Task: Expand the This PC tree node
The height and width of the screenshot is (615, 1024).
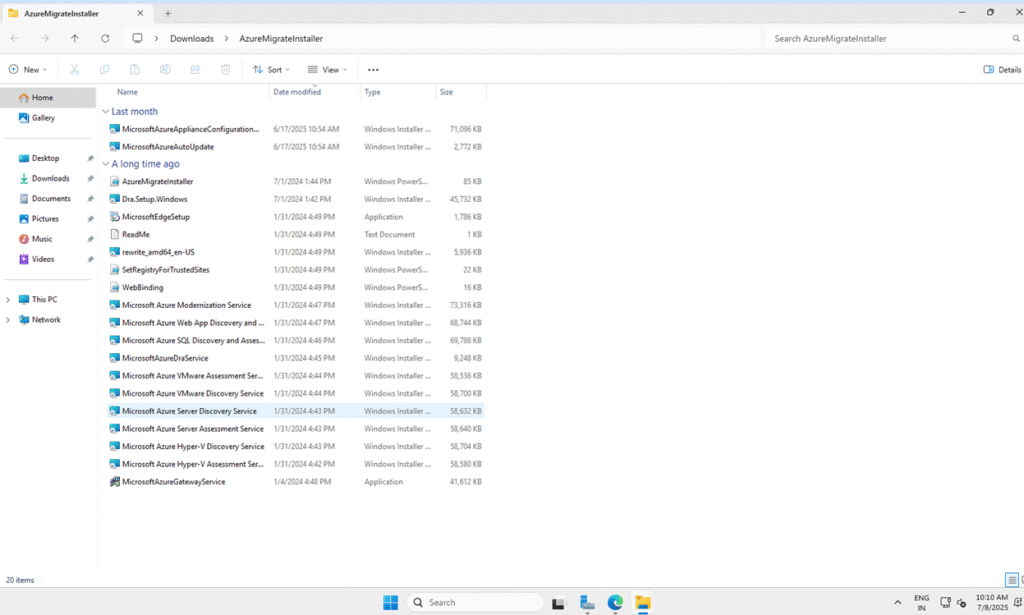Action: [x=9, y=300]
